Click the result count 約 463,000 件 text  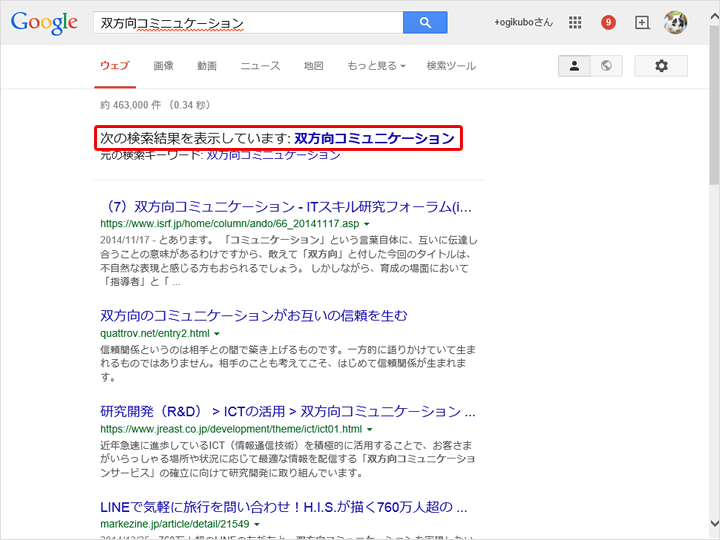click(131, 105)
